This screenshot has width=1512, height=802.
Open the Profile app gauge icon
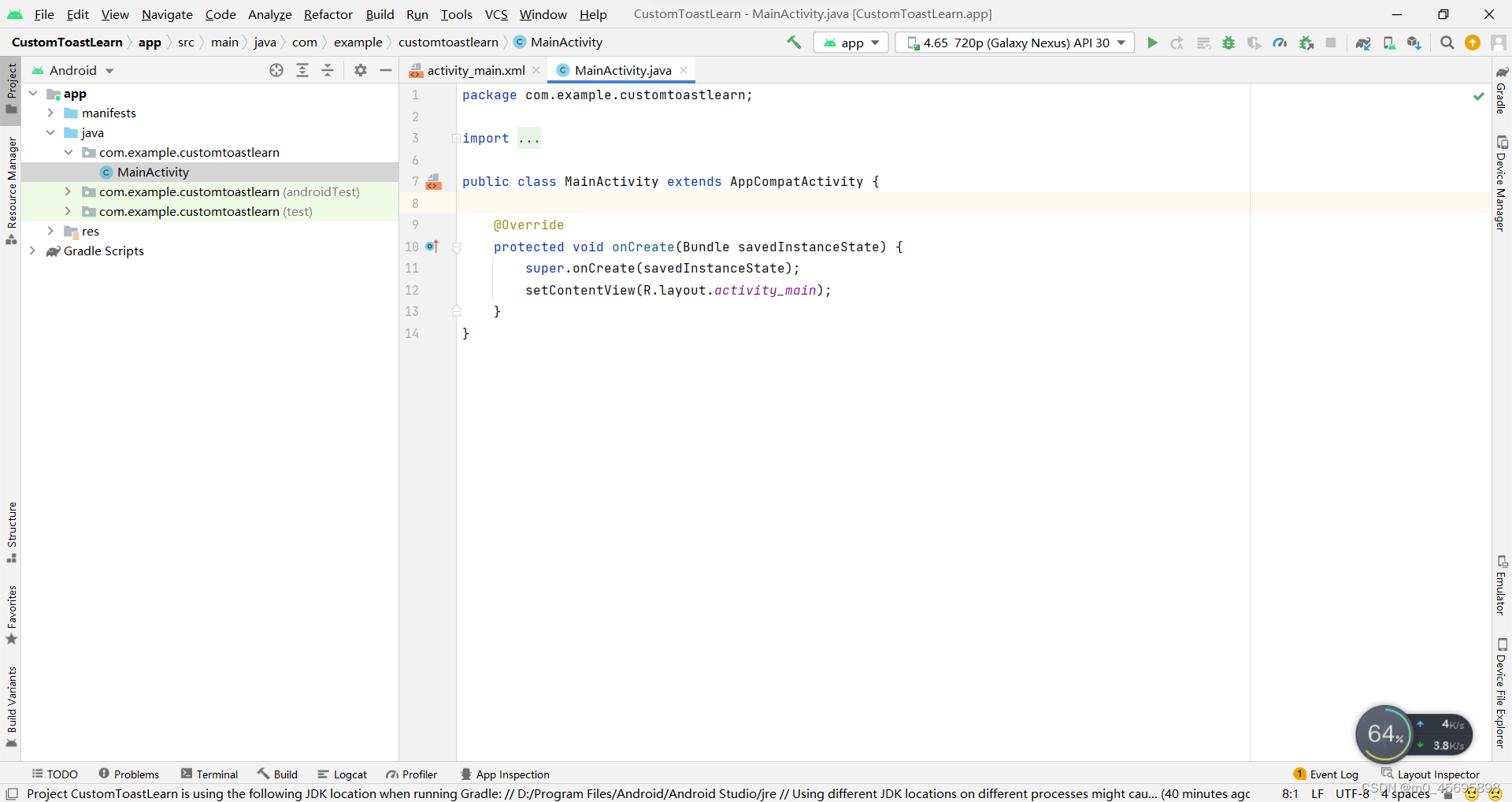(1280, 43)
